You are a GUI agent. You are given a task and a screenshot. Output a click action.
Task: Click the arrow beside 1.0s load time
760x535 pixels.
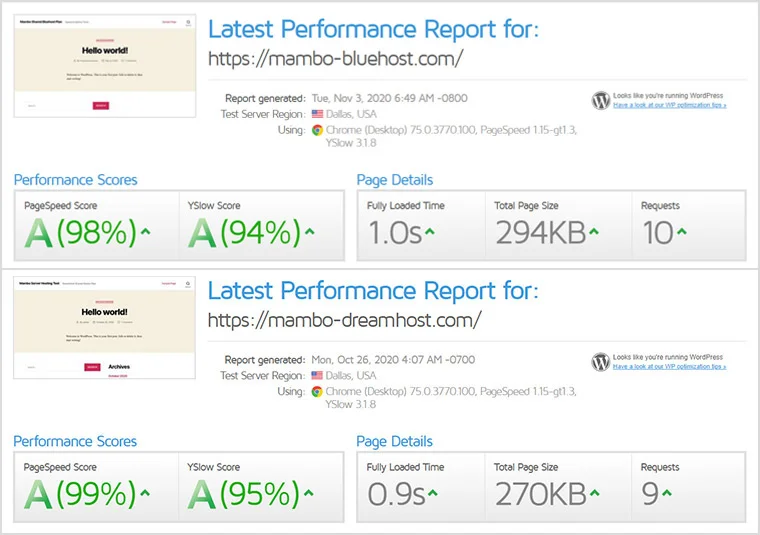(429, 232)
